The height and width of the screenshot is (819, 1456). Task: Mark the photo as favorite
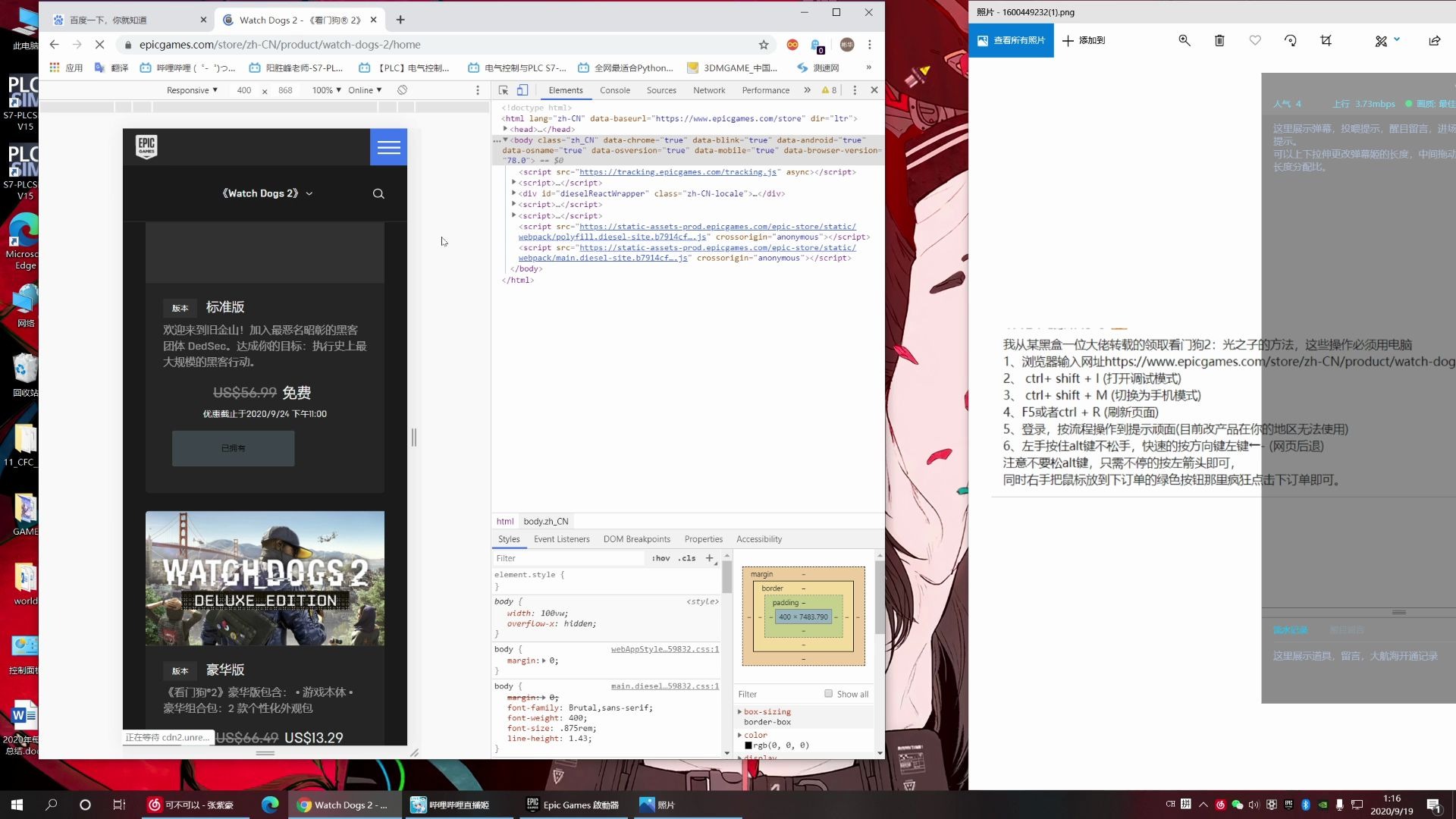(1255, 41)
